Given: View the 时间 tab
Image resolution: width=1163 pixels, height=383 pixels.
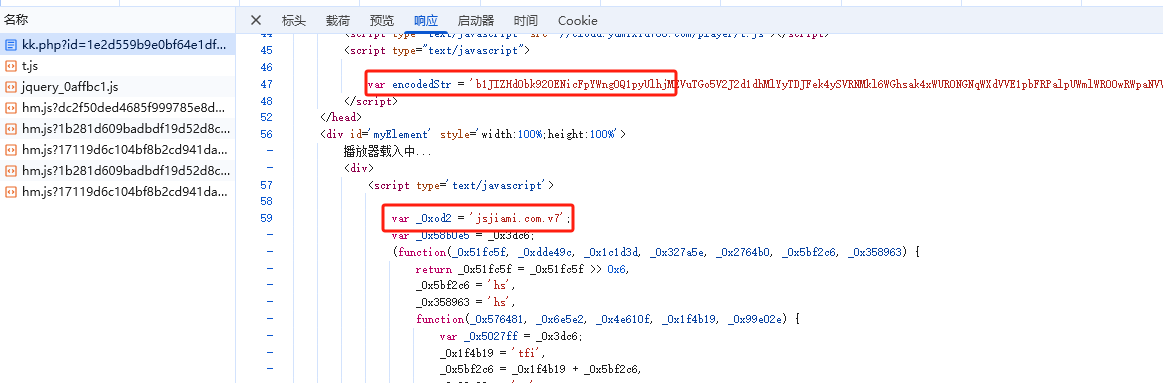Looking at the screenshot, I should pos(526,20).
